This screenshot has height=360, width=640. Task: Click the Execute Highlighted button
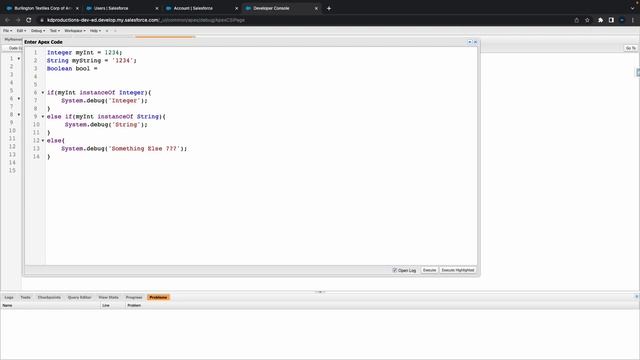click(458, 270)
